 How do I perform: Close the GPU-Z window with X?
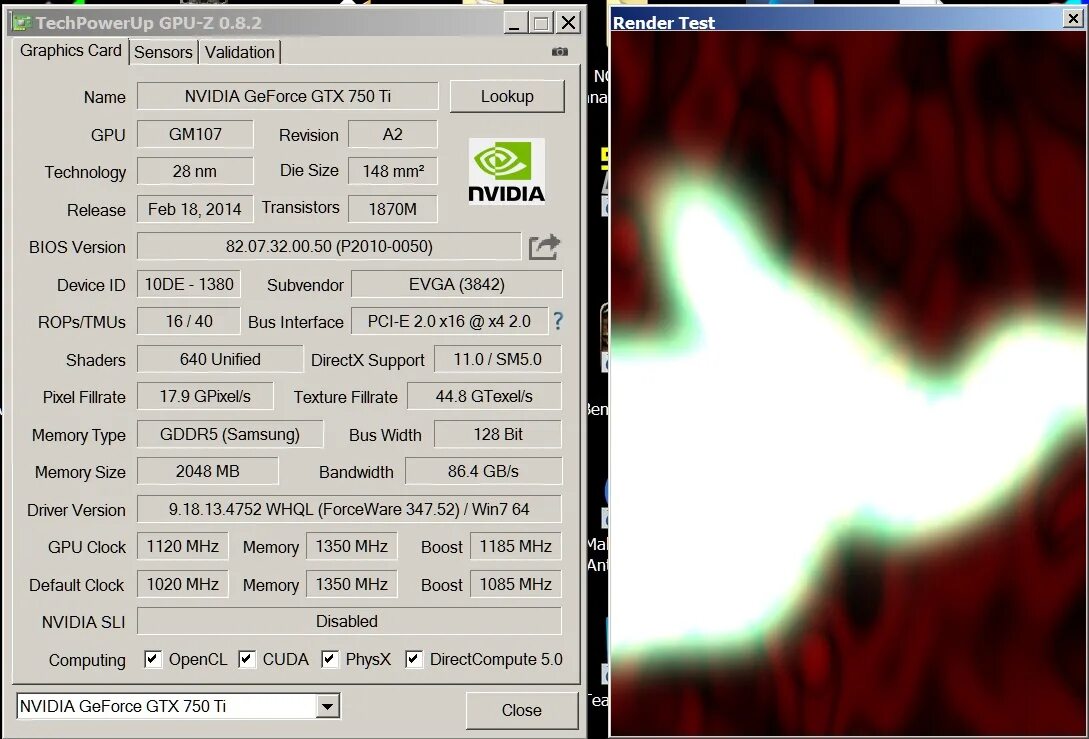(569, 23)
